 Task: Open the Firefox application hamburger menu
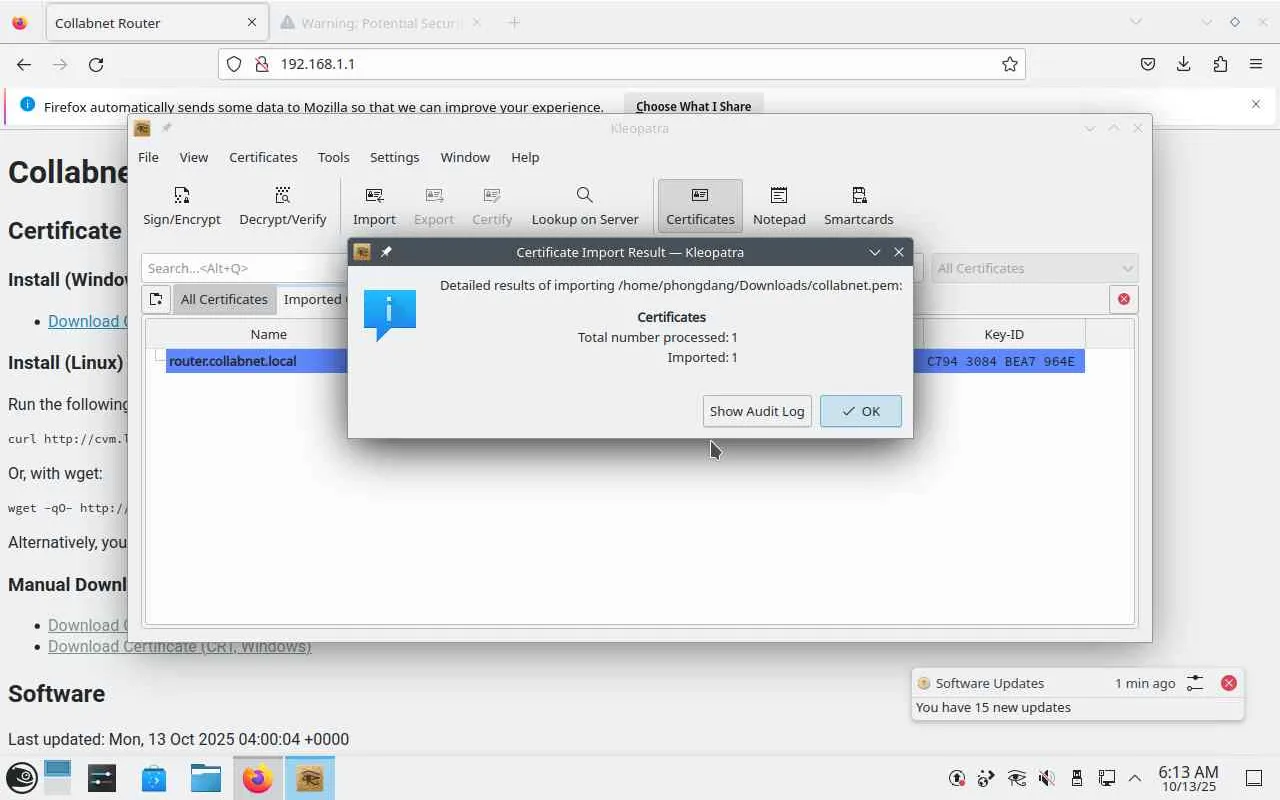pyautogui.click(x=1256, y=64)
